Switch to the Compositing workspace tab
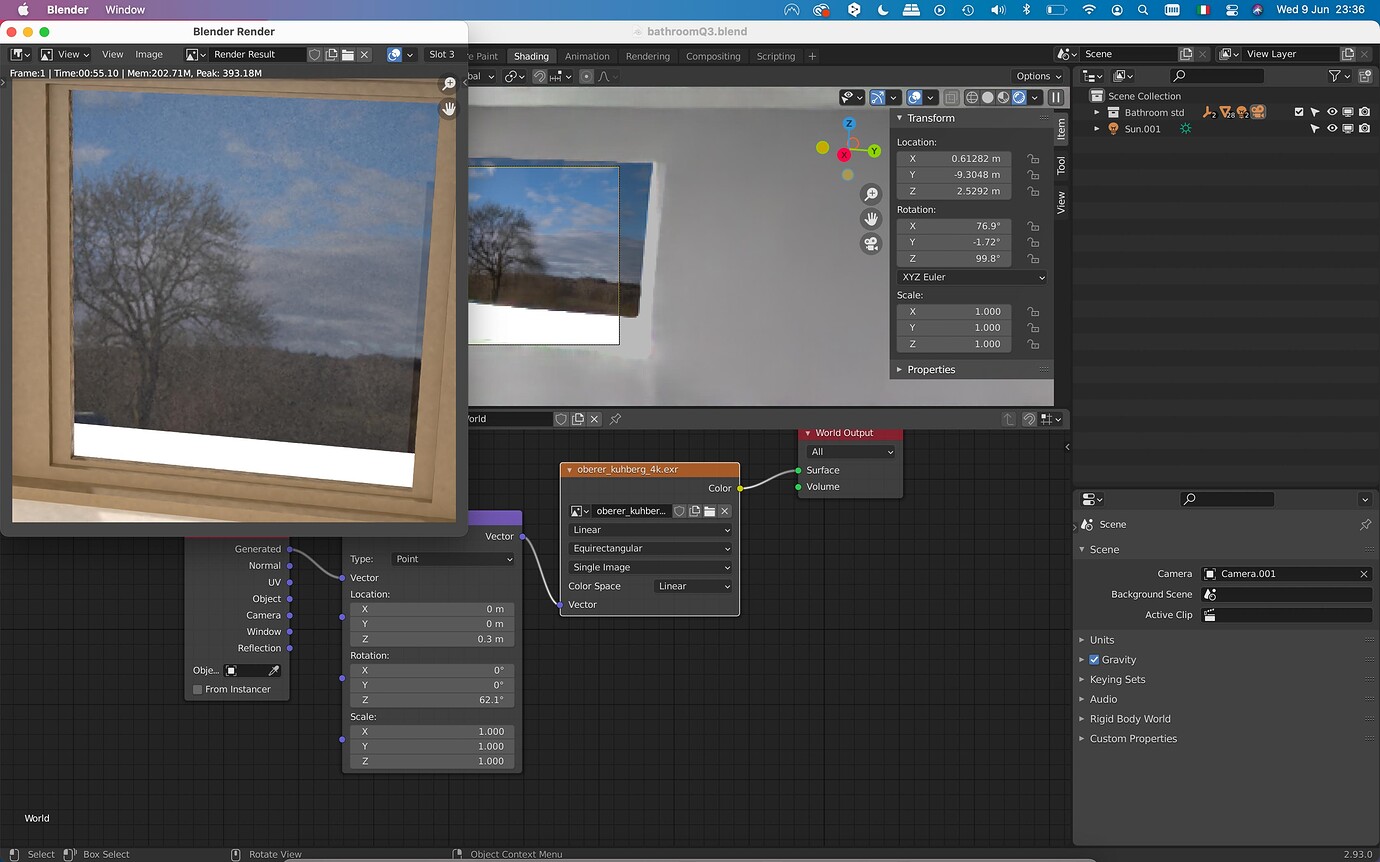 [713, 56]
